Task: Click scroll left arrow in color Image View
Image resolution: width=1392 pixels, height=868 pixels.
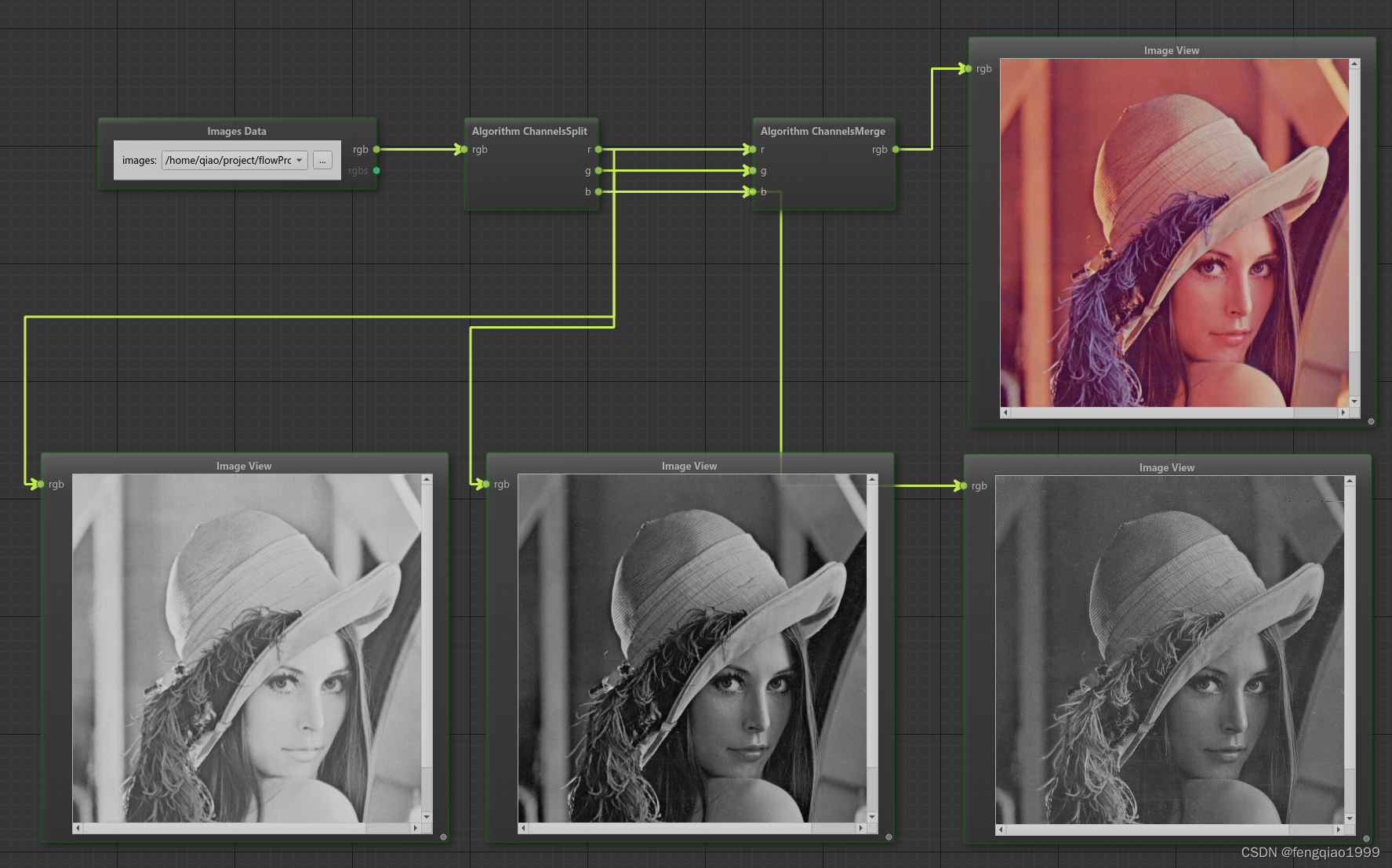Action: (x=1005, y=412)
